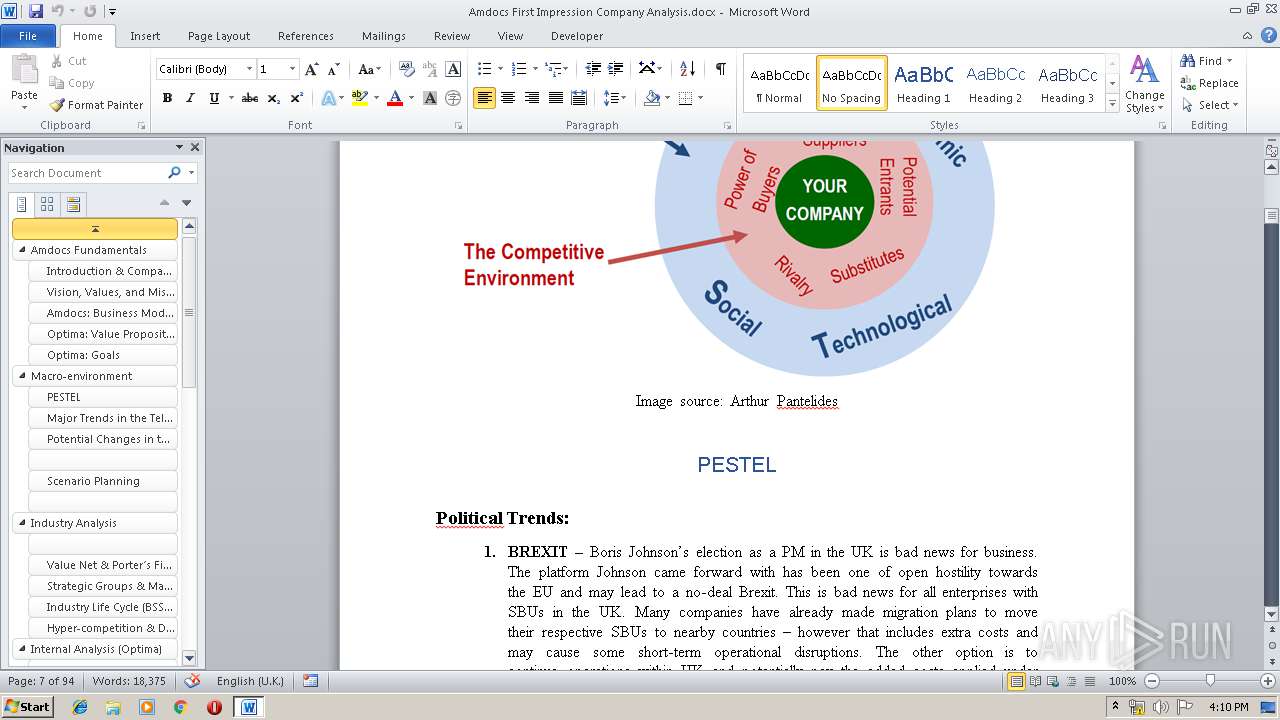Apply paragraph shading
Image resolution: width=1280 pixels, height=720 pixels.
(652, 98)
